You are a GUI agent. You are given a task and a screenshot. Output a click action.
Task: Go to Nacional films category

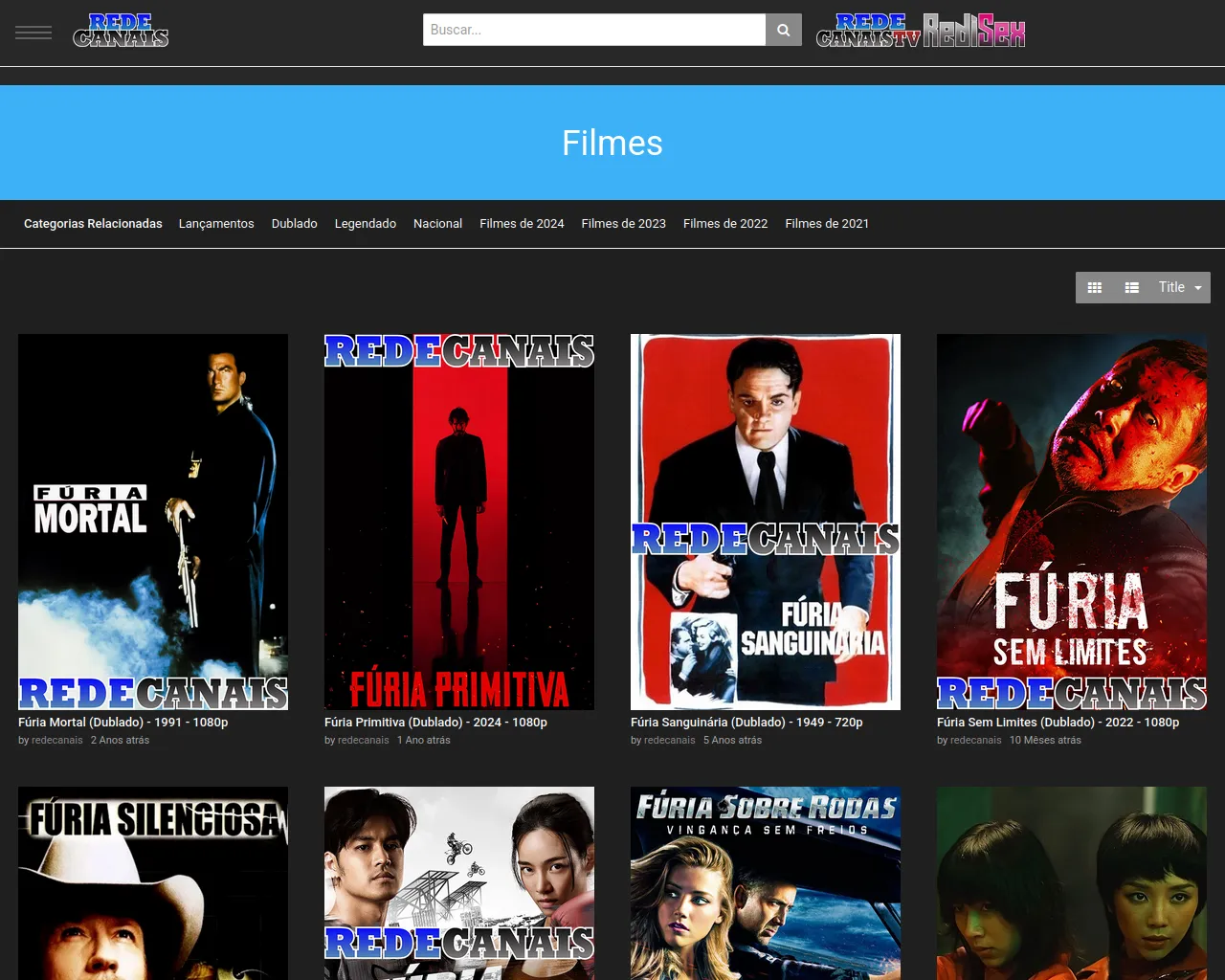point(437,223)
